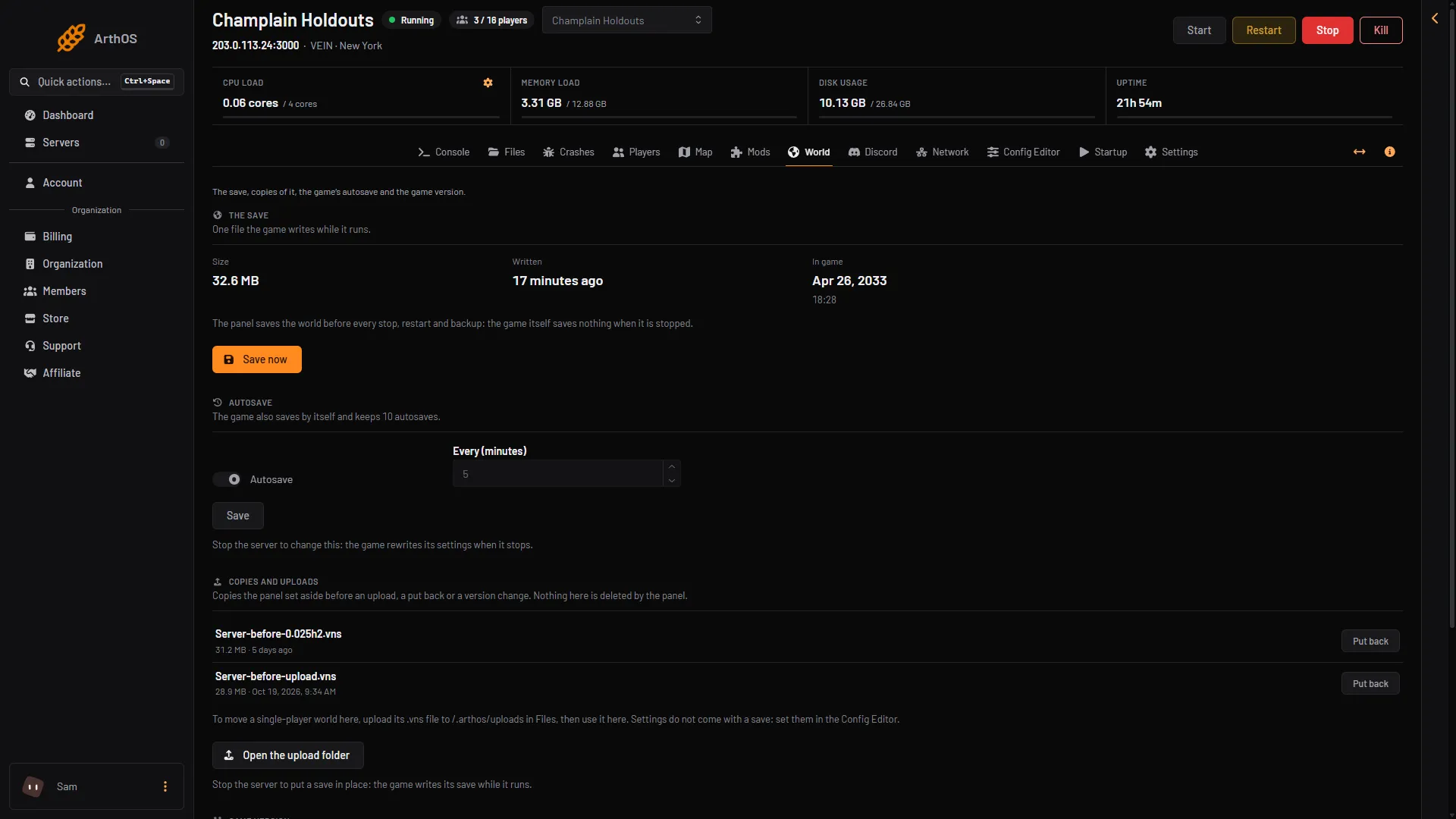Open Members in the sidebar

[x=96, y=291]
